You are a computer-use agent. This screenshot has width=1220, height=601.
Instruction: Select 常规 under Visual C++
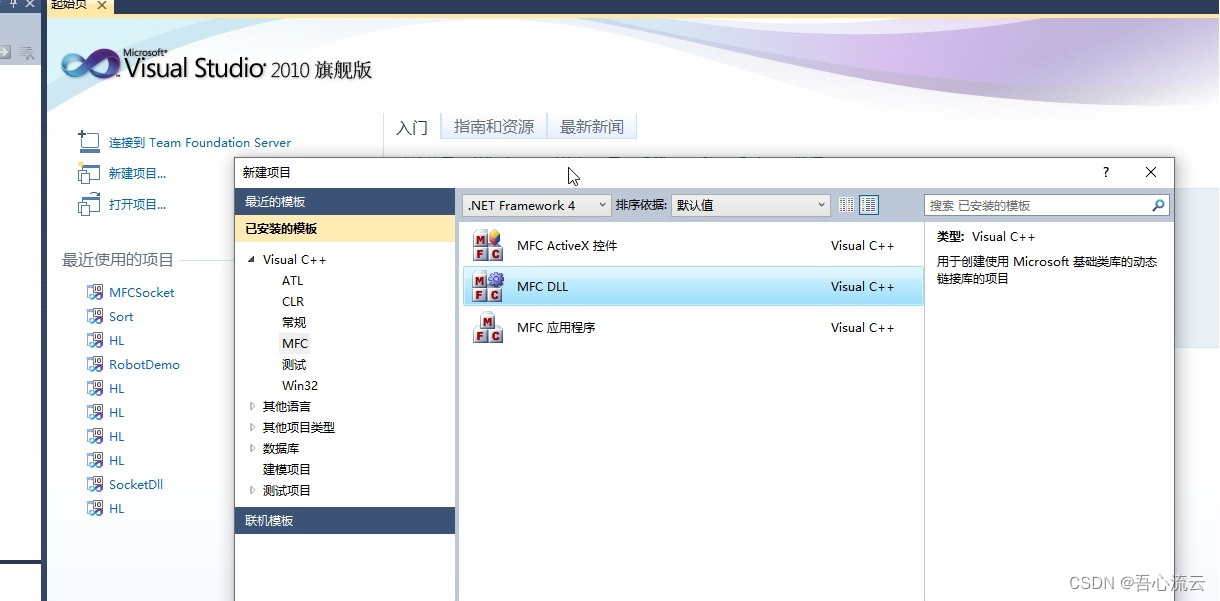pyautogui.click(x=294, y=323)
